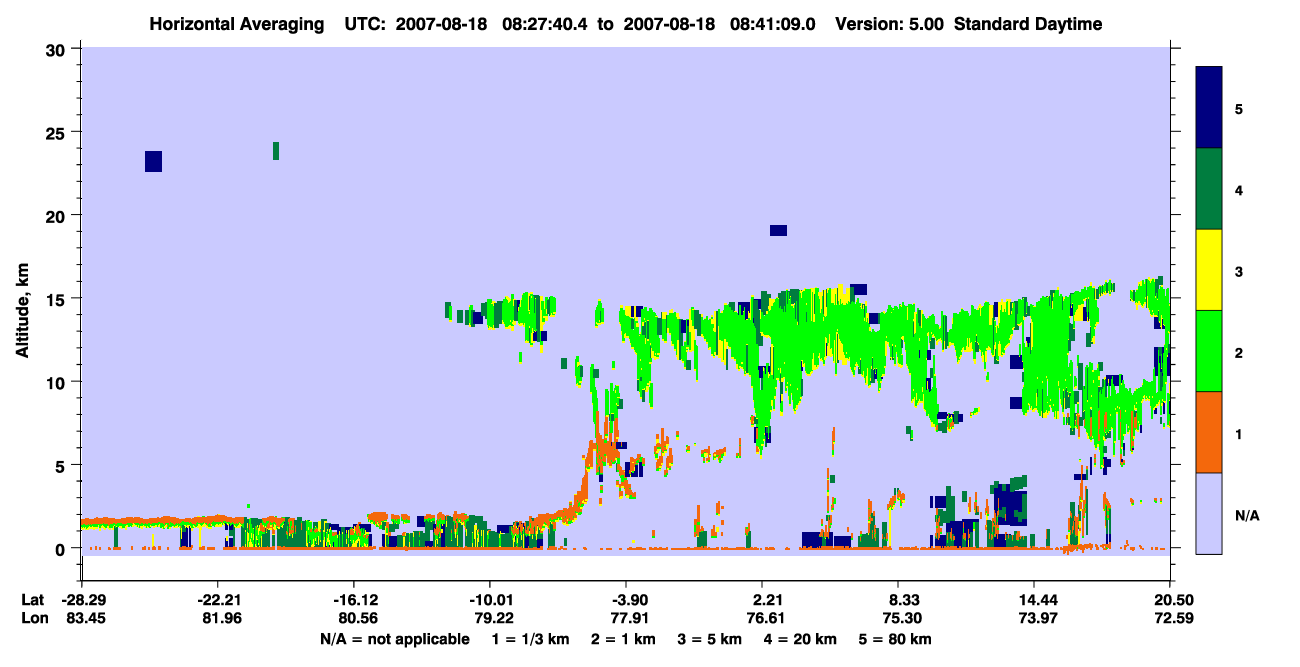The width and height of the screenshot is (1300, 667).
Task: Click the '5 = 80 km' legend text
Action: 895,639
